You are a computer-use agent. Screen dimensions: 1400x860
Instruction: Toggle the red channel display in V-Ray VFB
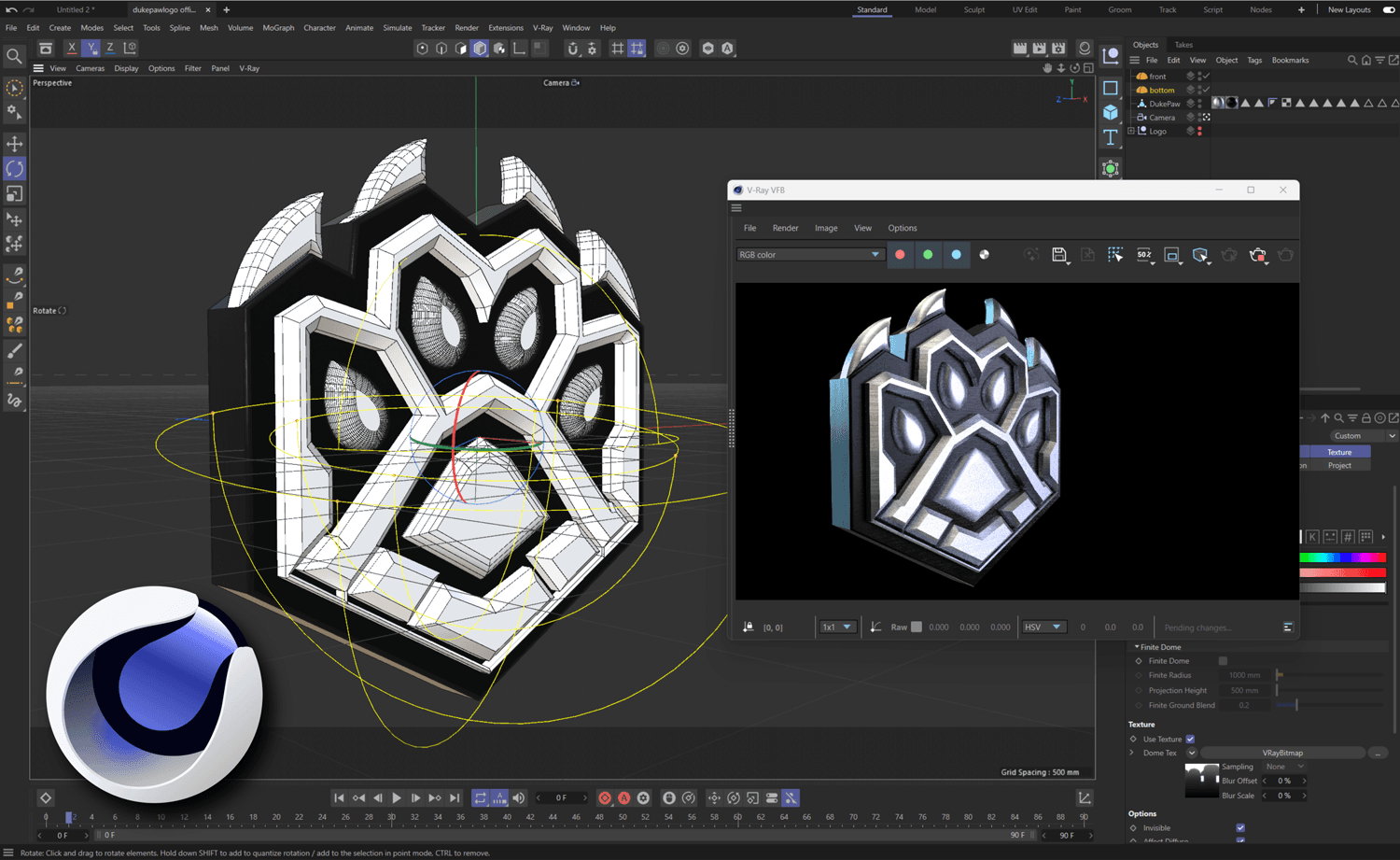point(900,254)
